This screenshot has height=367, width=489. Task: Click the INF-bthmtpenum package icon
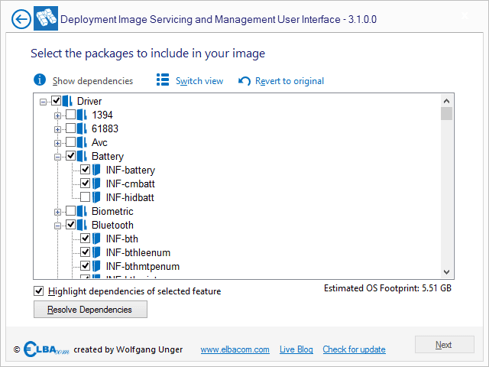[96, 266]
